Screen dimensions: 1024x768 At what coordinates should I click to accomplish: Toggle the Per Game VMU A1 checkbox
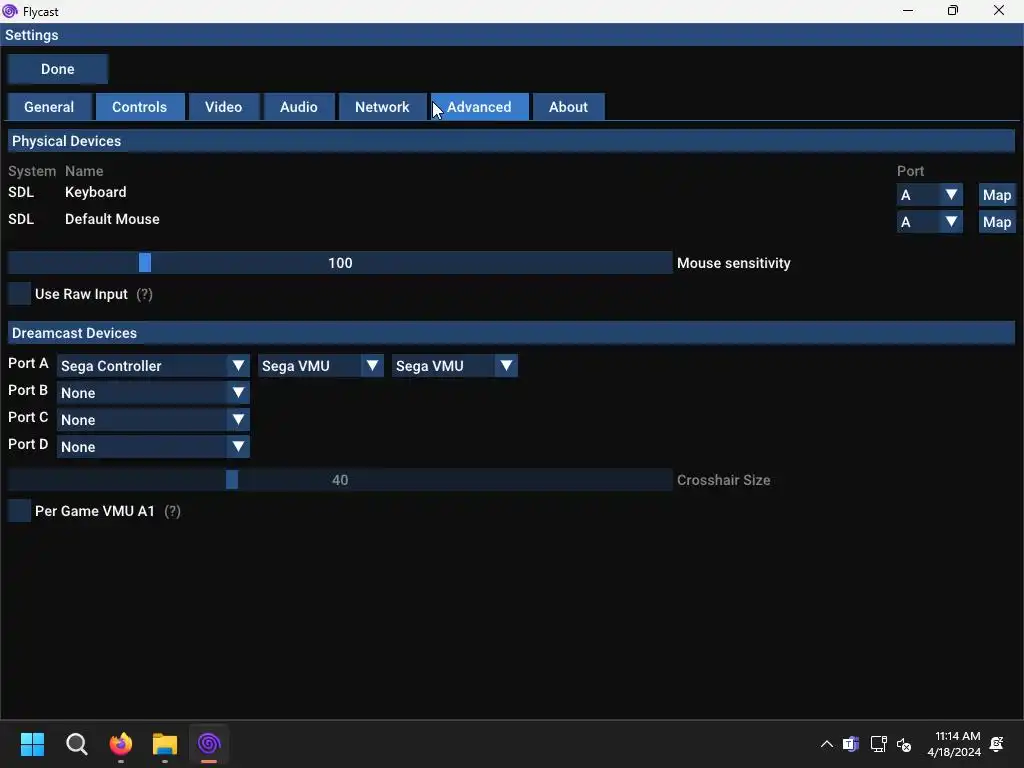20,511
